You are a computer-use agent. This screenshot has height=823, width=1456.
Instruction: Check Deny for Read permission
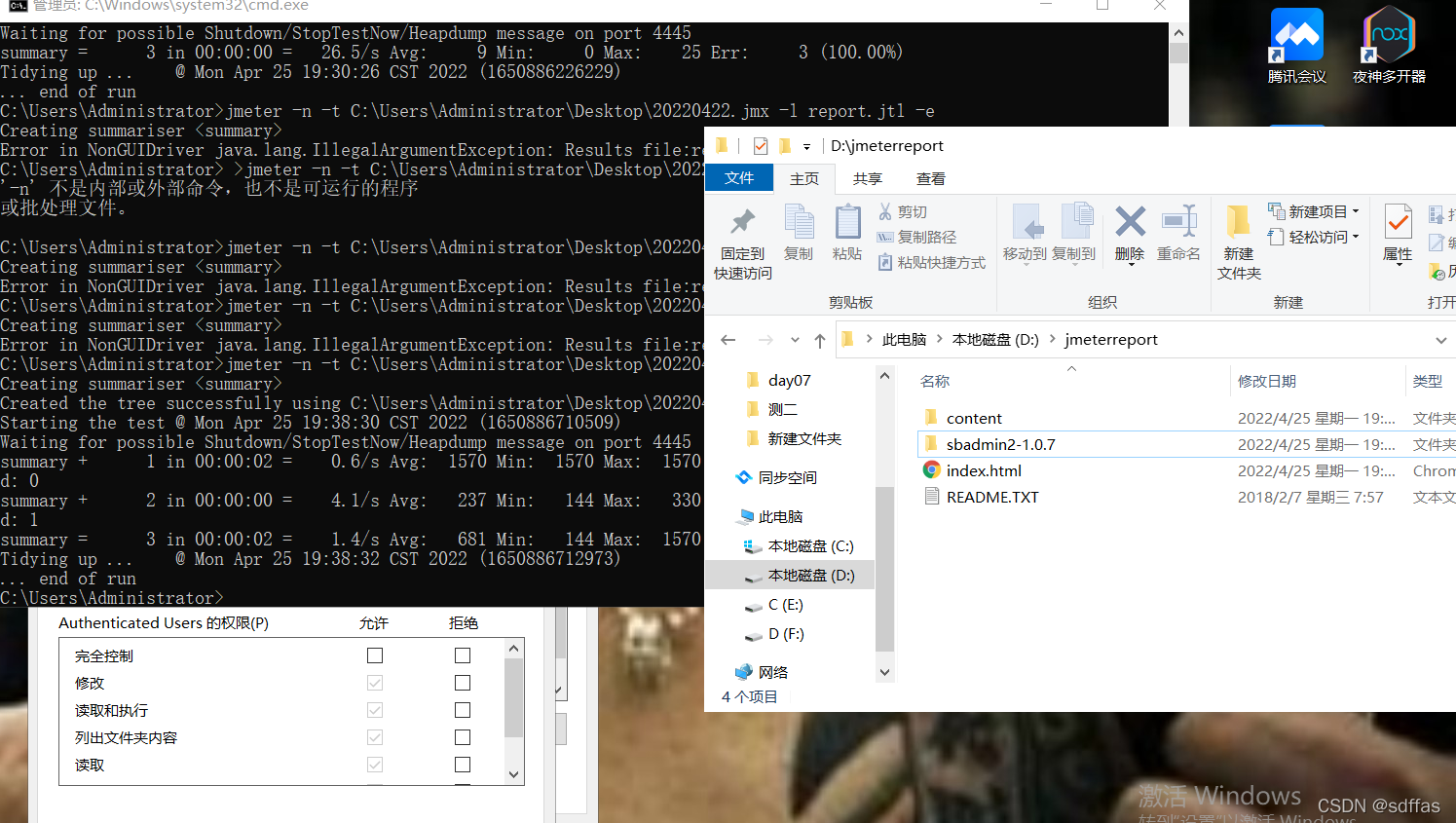(463, 765)
